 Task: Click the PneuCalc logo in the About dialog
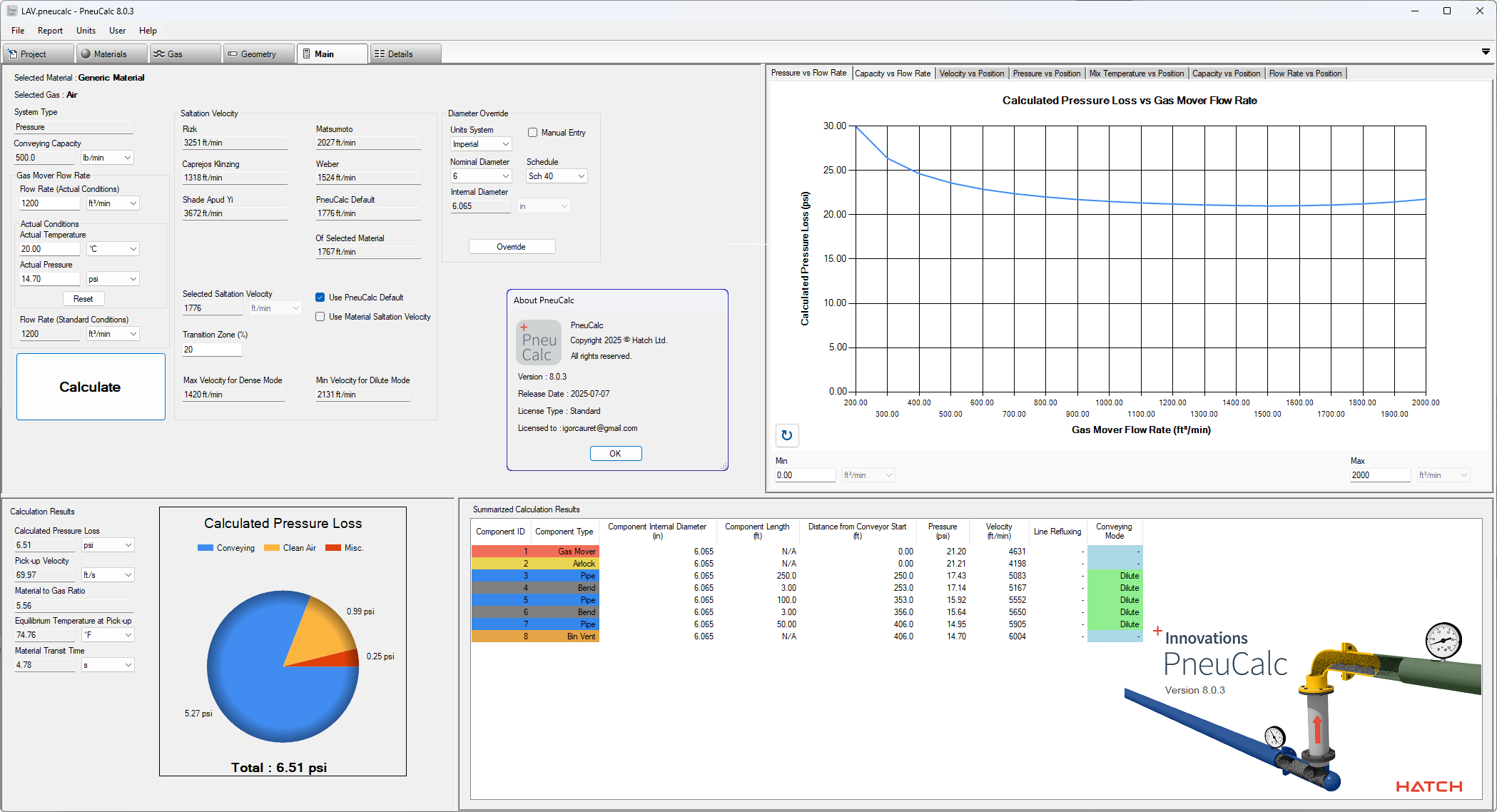point(539,342)
